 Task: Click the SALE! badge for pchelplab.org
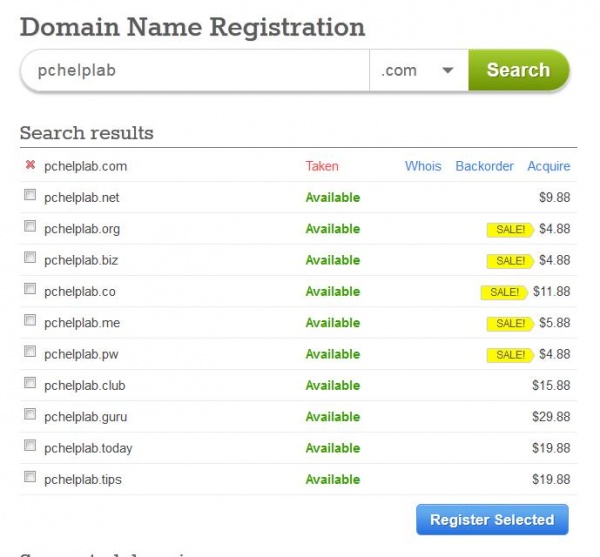[510, 229]
